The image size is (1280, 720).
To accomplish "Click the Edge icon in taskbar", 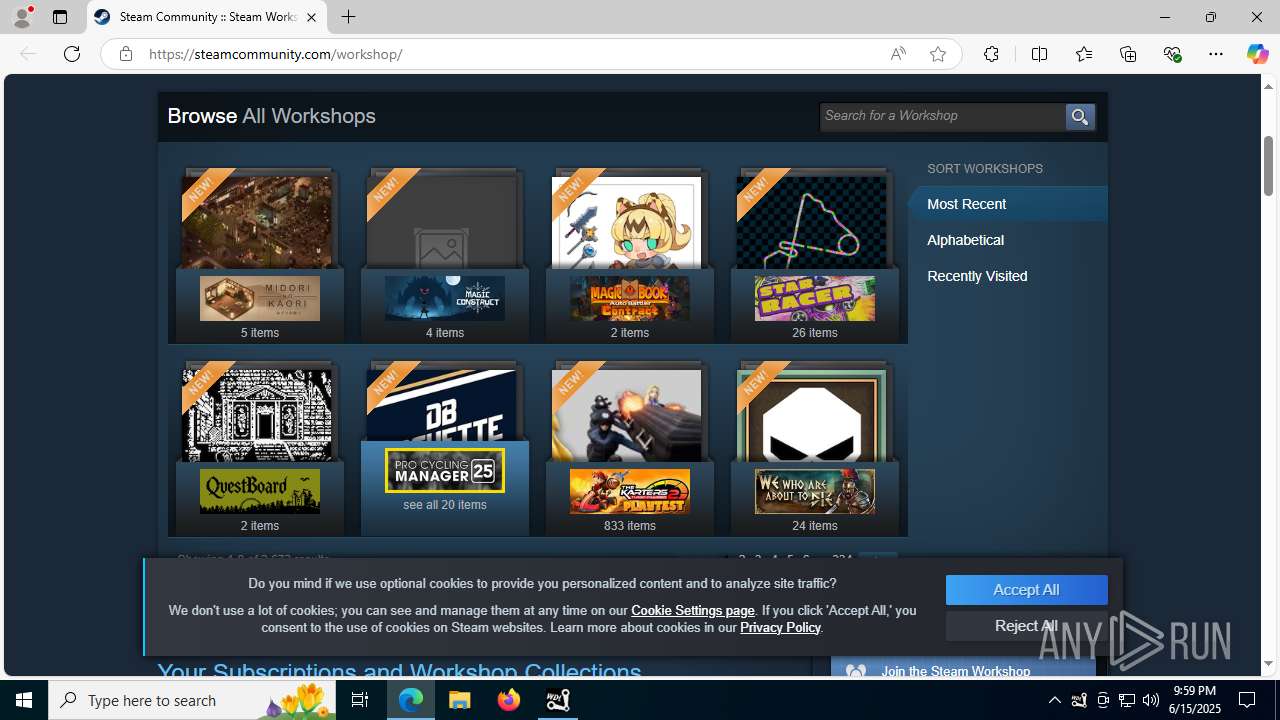I will coord(411,700).
